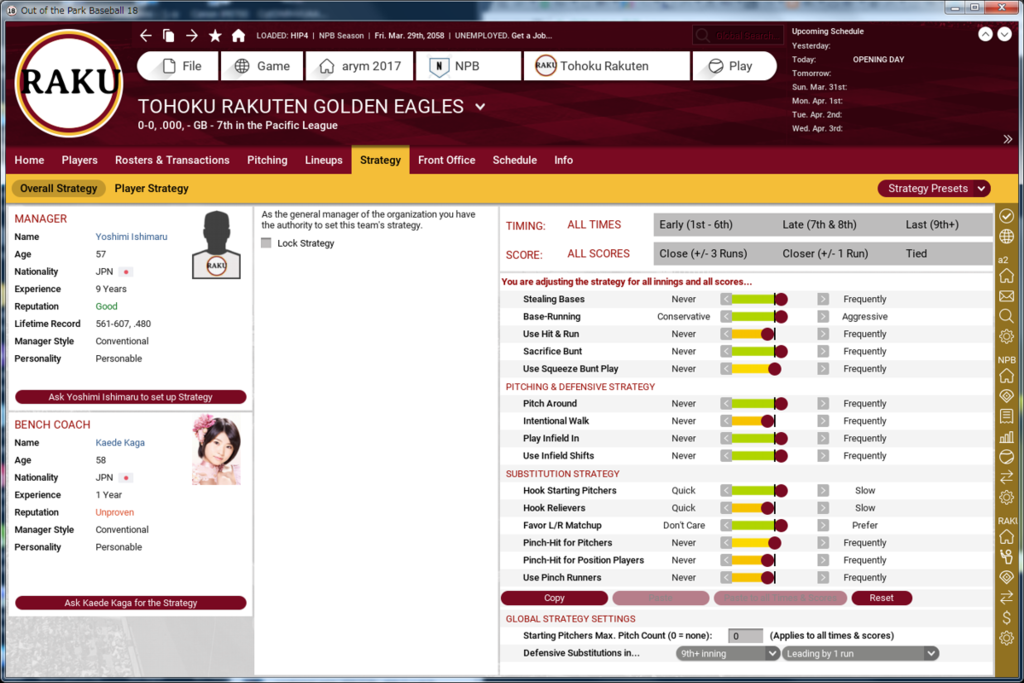Click the checkmark icon in right sidebar

(x=1006, y=215)
